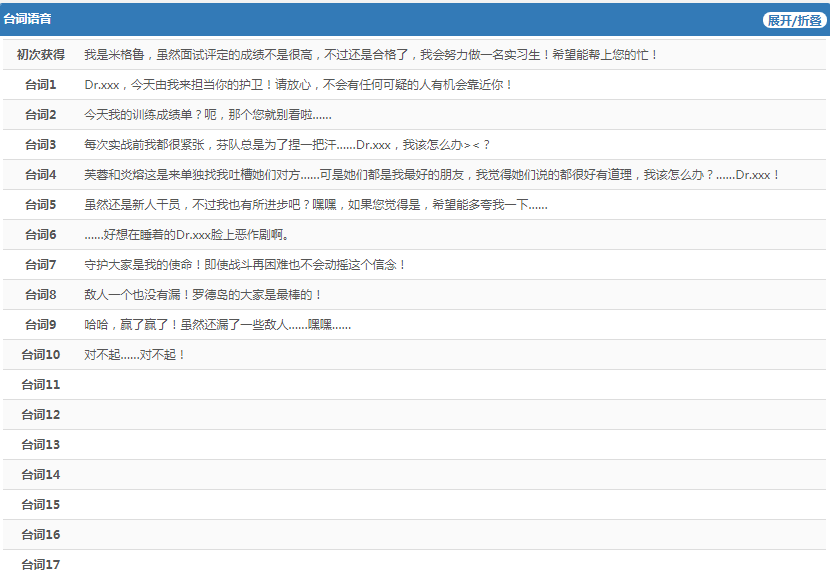Click the line starting with 我是米格鲁
This screenshot has width=830, height=580.
(x=370, y=55)
